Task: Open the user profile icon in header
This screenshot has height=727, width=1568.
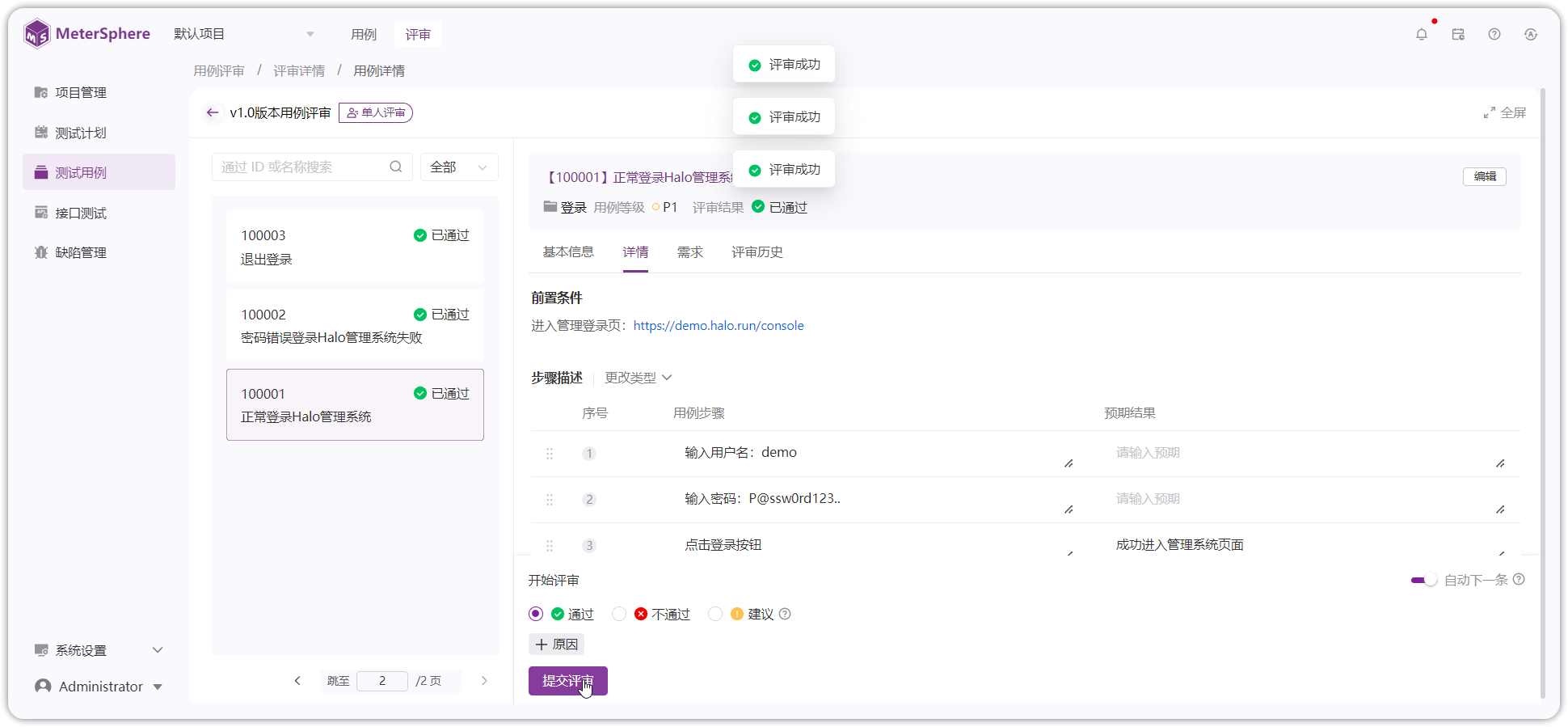Action: pos(1531,34)
